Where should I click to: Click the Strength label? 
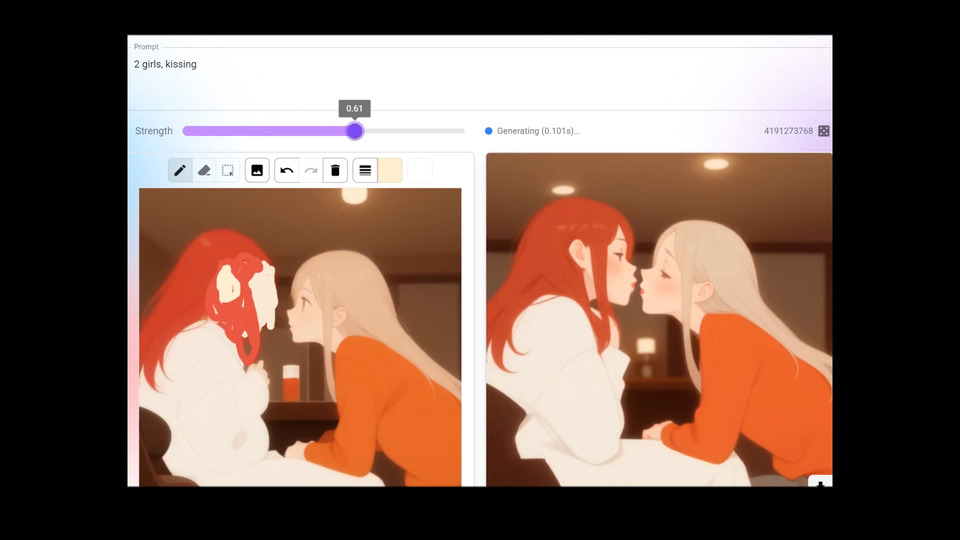(154, 131)
